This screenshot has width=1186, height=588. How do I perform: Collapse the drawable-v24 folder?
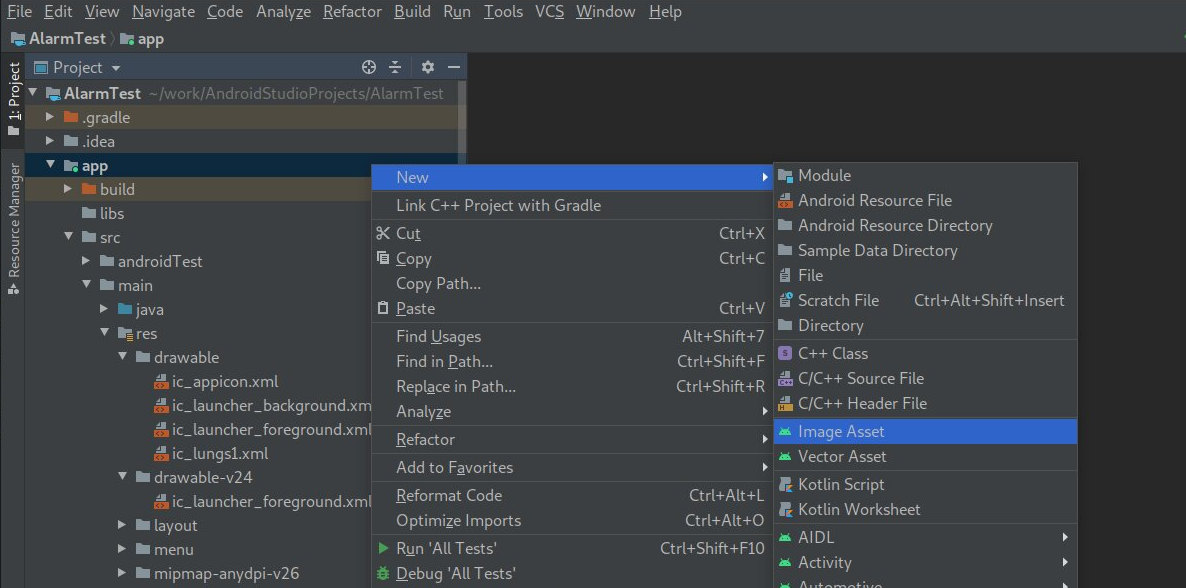coord(123,477)
